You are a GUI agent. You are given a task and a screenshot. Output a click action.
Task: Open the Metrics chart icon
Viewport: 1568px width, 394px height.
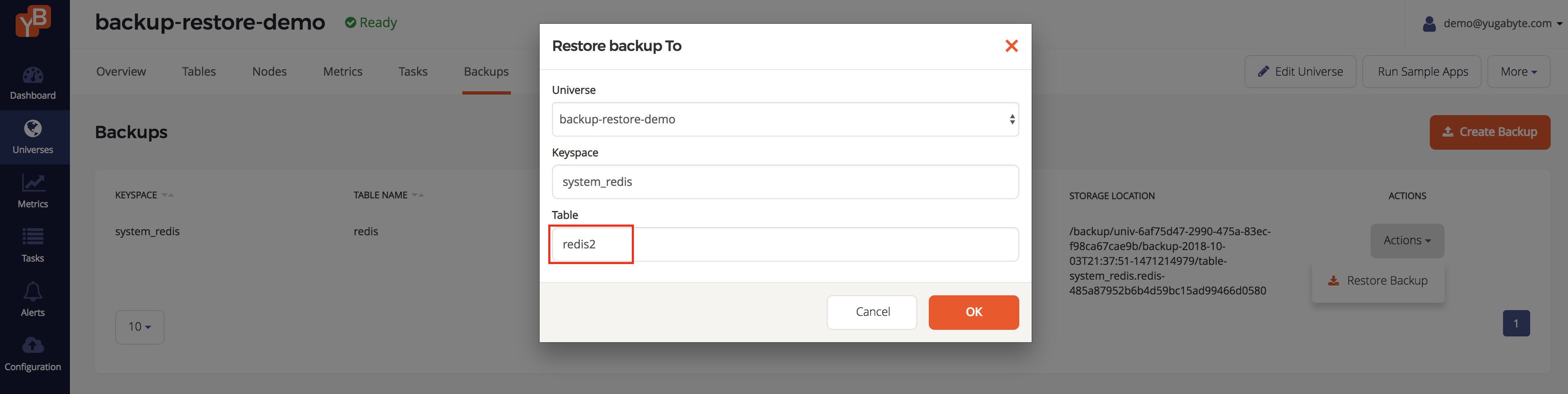coord(33,183)
